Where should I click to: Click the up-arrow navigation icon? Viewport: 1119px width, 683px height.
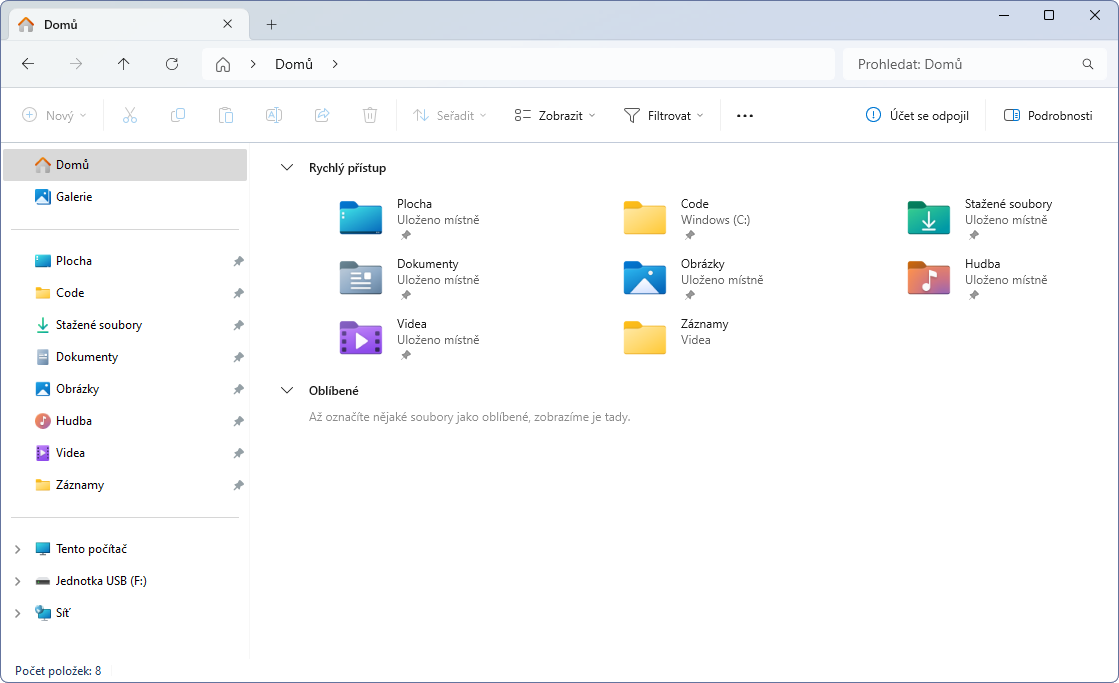(123, 64)
